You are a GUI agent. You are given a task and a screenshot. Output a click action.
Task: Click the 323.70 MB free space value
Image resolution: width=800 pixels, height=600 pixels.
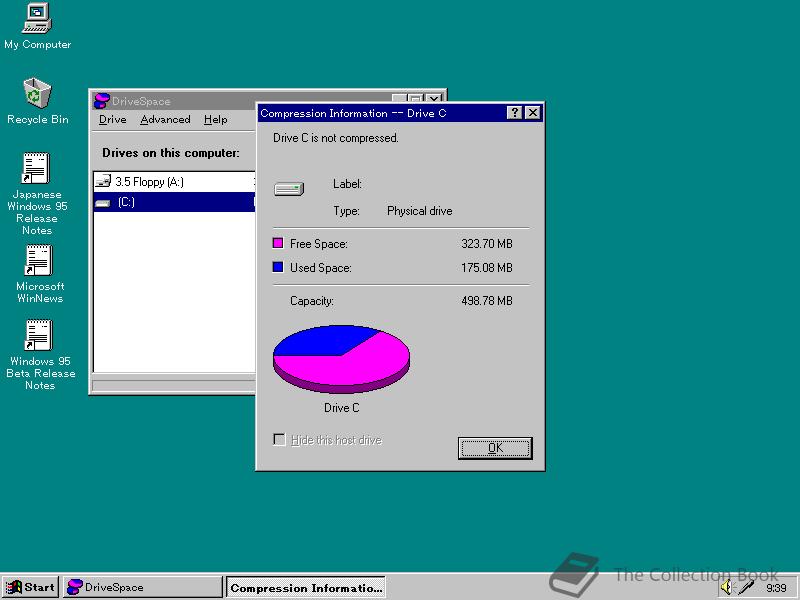tap(487, 244)
